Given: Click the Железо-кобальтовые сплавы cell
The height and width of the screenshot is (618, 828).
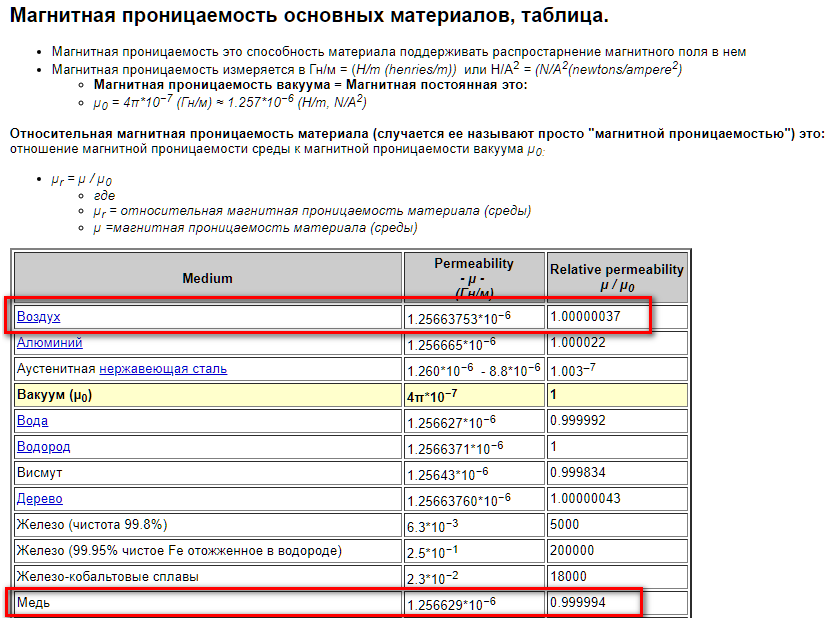Looking at the screenshot, I should coord(208,577).
